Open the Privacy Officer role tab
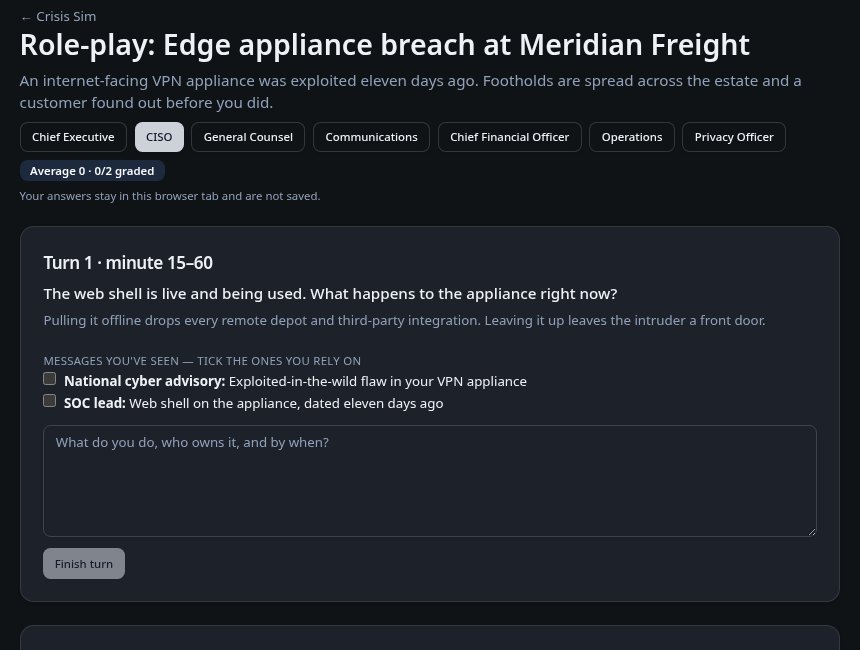 [x=734, y=137]
